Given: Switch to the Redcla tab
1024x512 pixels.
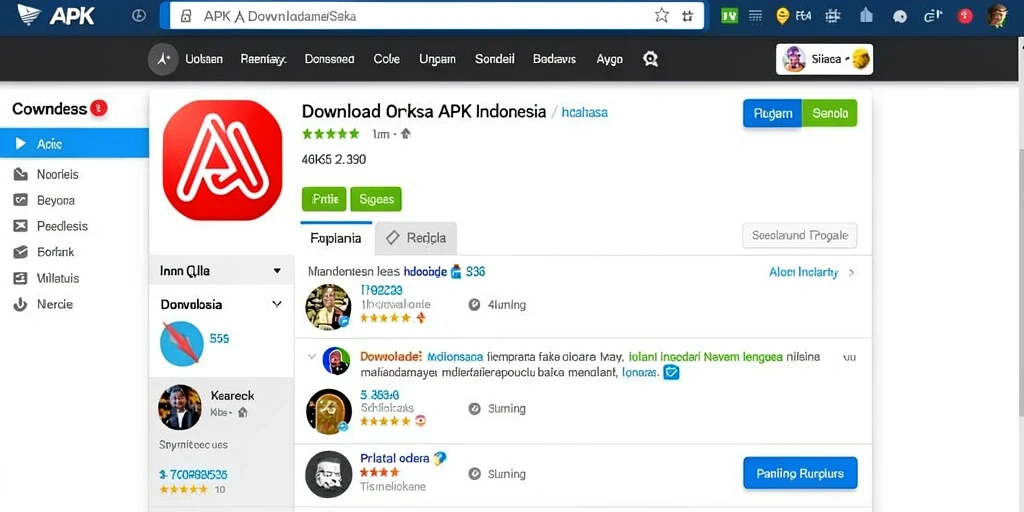Looking at the screenshot, I should tap(416, 238).
